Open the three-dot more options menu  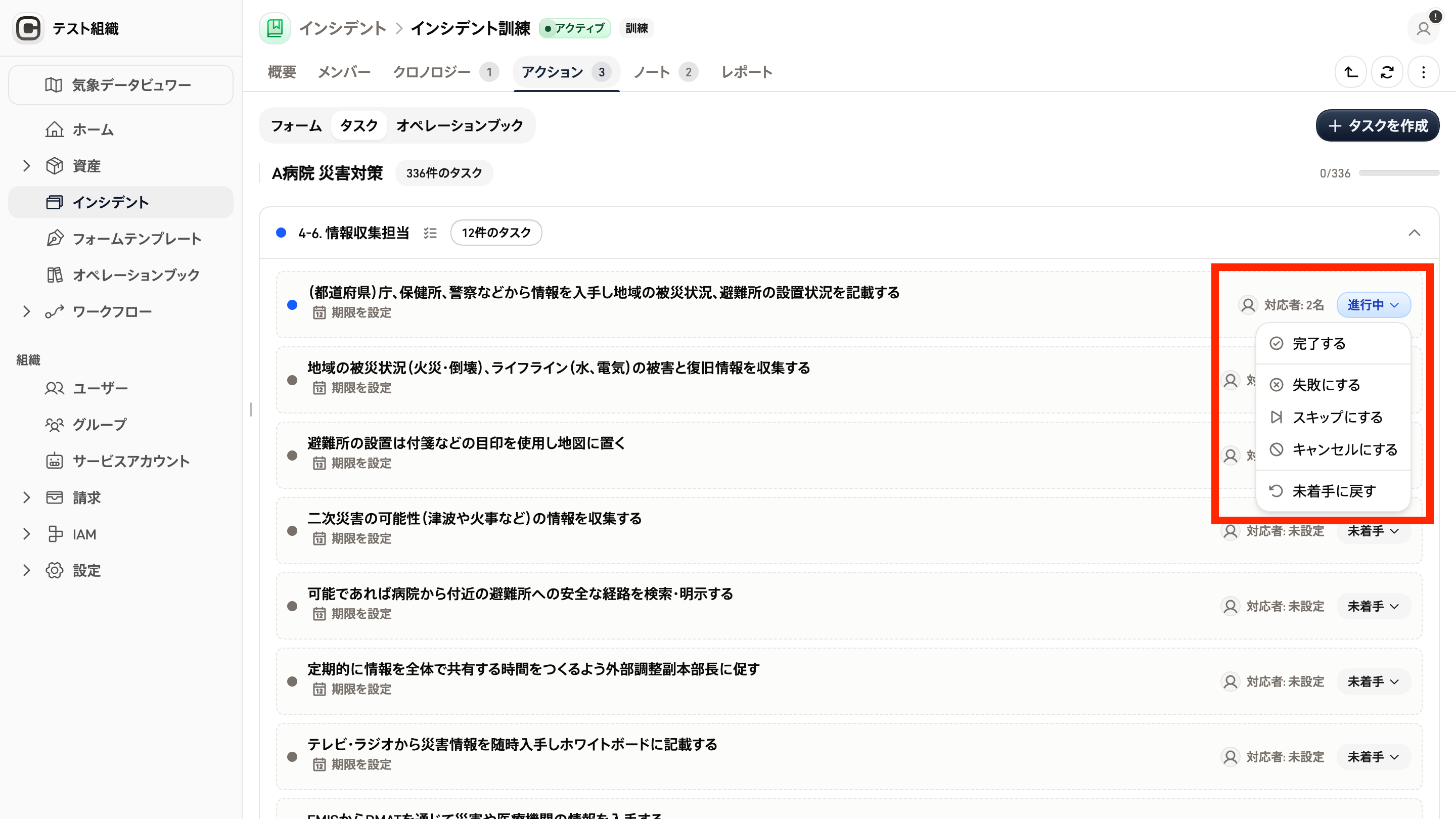click(1423, 72)
